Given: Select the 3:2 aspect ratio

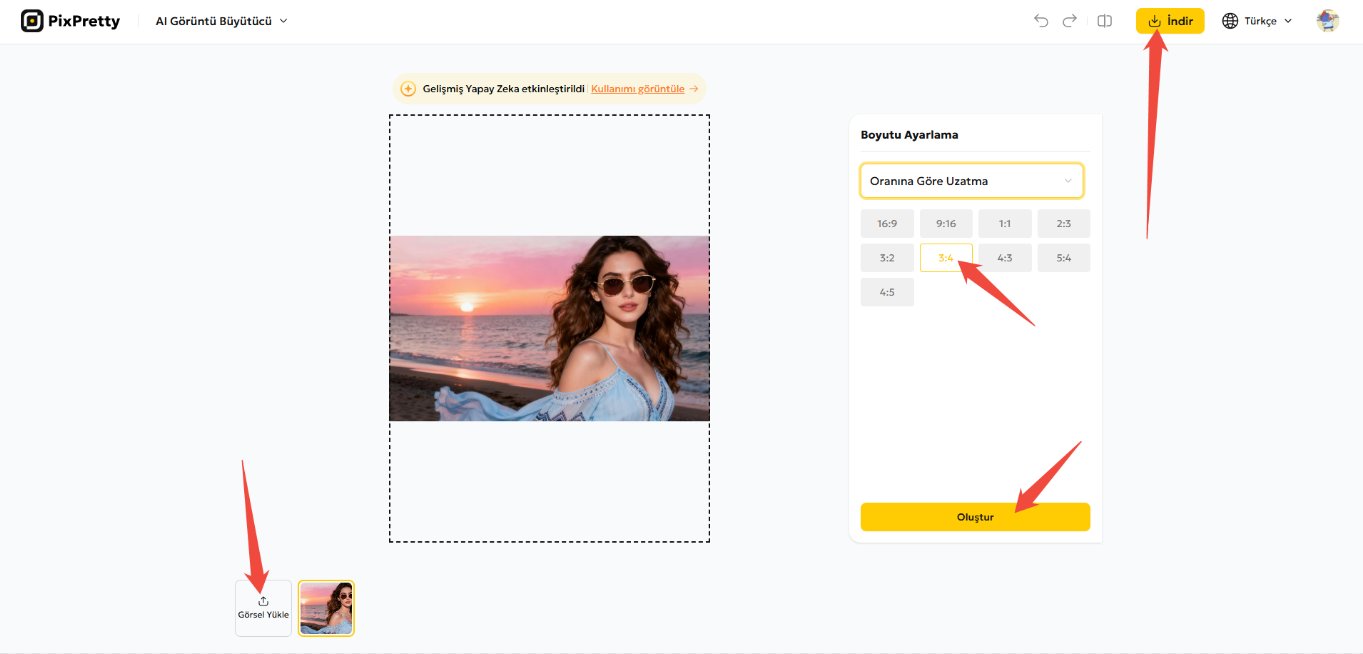Looking at the screenshot, I should 886,257.
